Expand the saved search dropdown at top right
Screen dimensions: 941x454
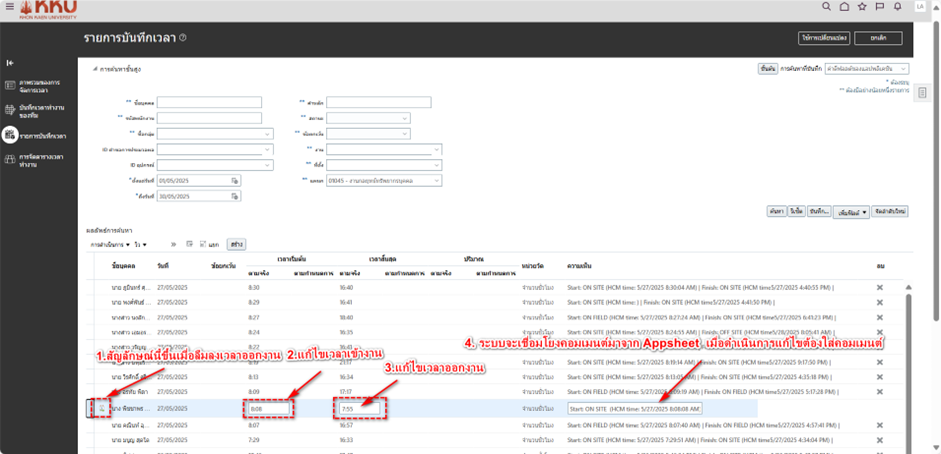[902, 68]
